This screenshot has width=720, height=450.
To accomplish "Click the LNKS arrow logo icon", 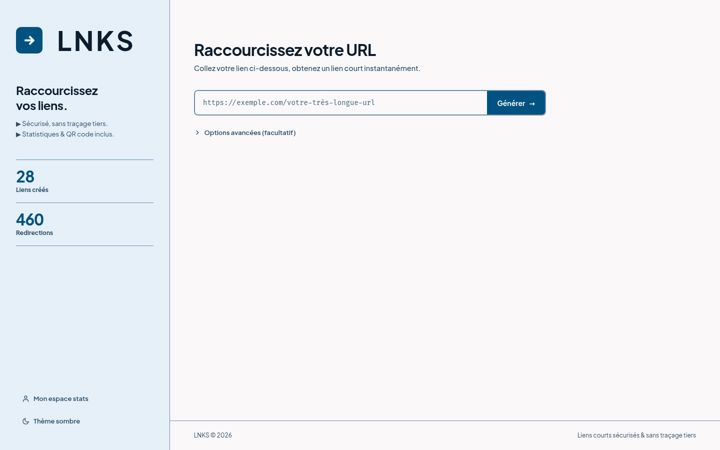I will tap(29, 40).
